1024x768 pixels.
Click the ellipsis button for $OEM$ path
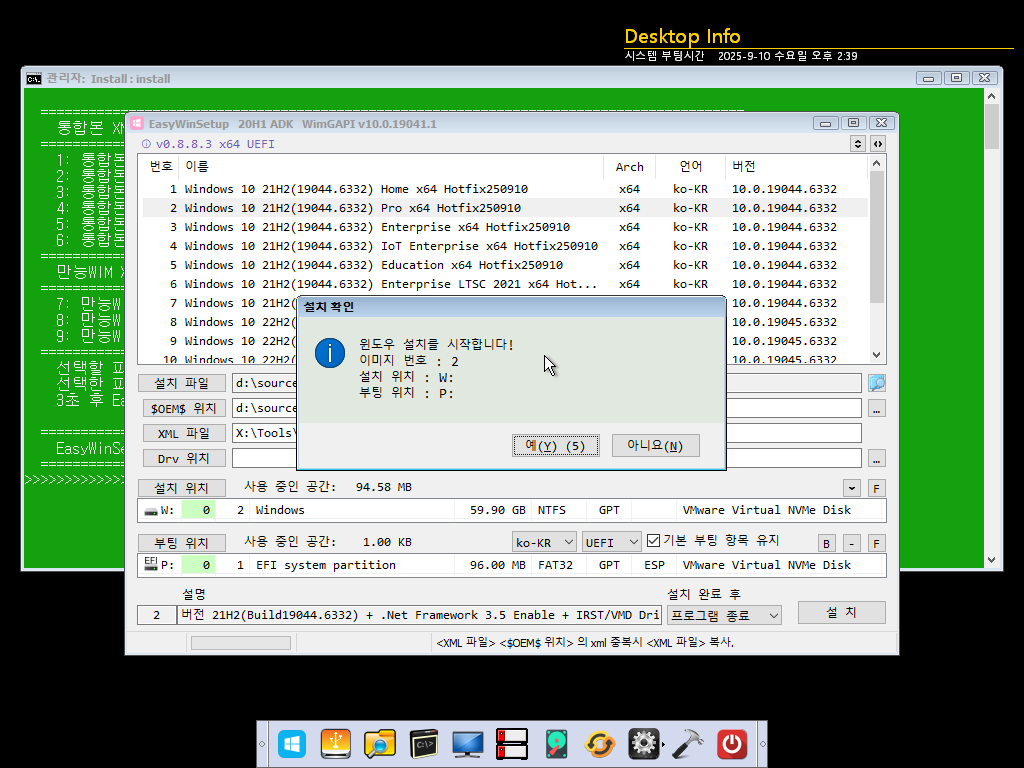876,408
